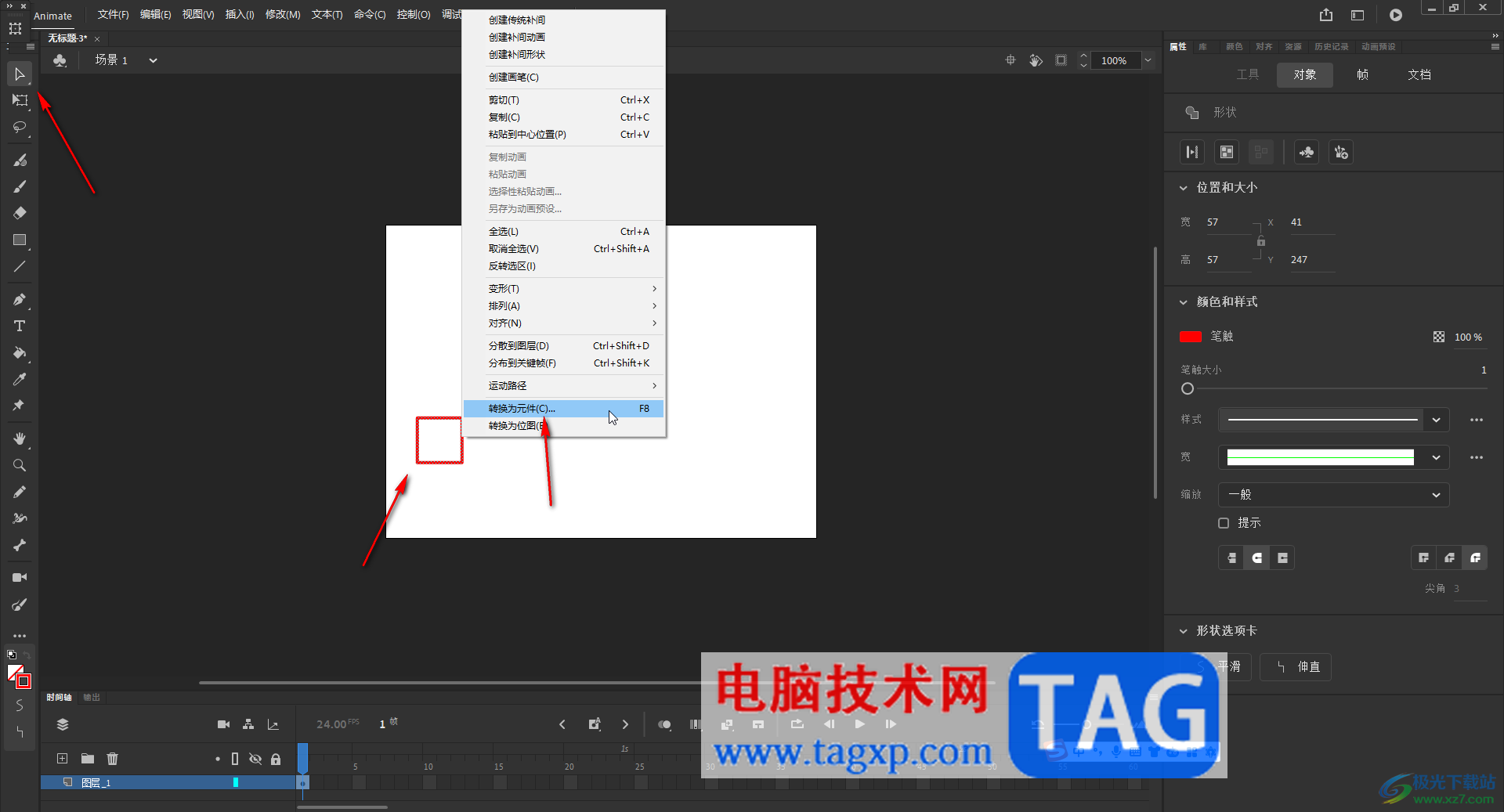This screenshot has width=1504, height=812.
Task: Click the red stroke color swatch
Action: [1191, 337]
